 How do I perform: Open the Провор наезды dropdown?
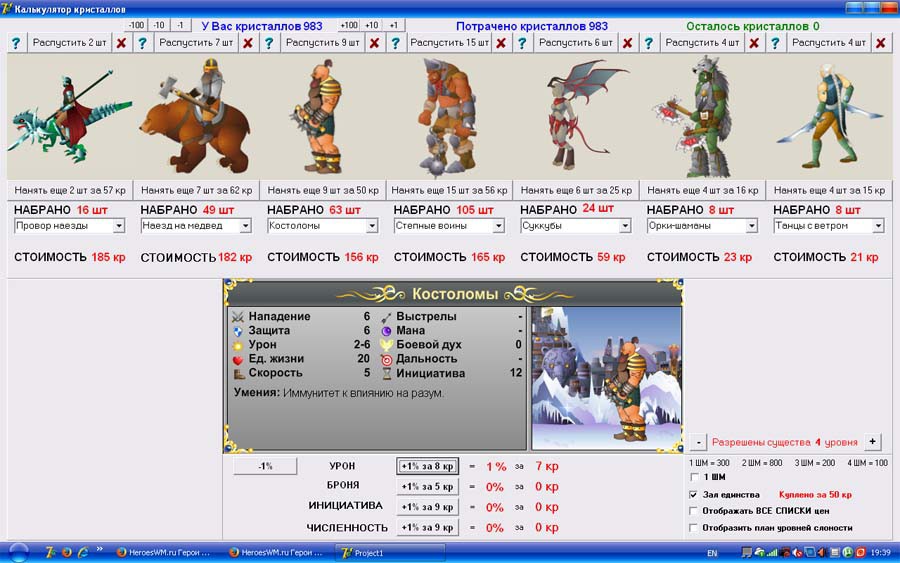[119, 226]
